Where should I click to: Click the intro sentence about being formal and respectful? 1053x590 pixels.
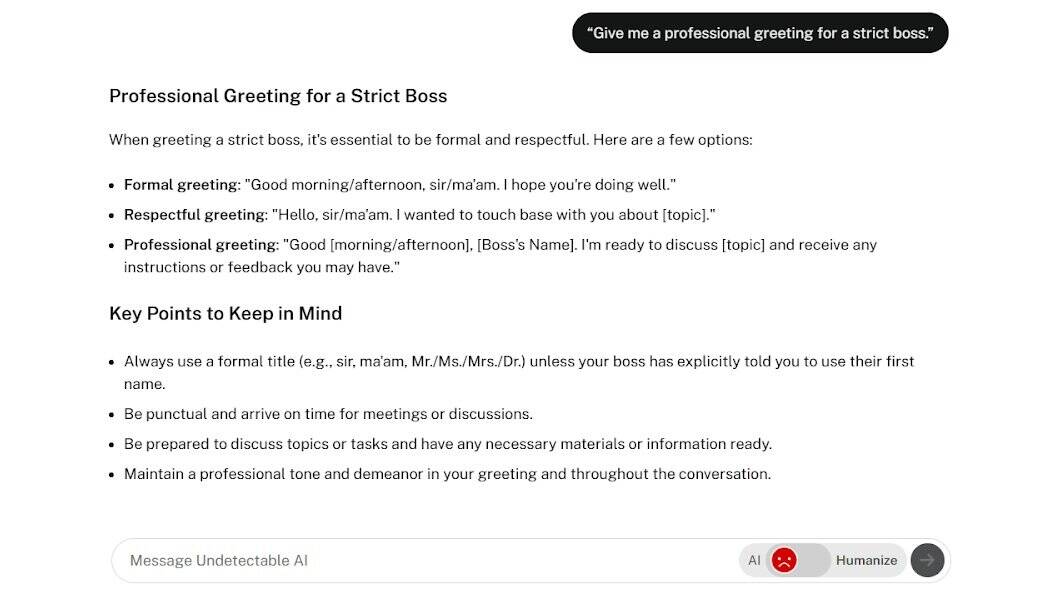(x=430, y=140)
